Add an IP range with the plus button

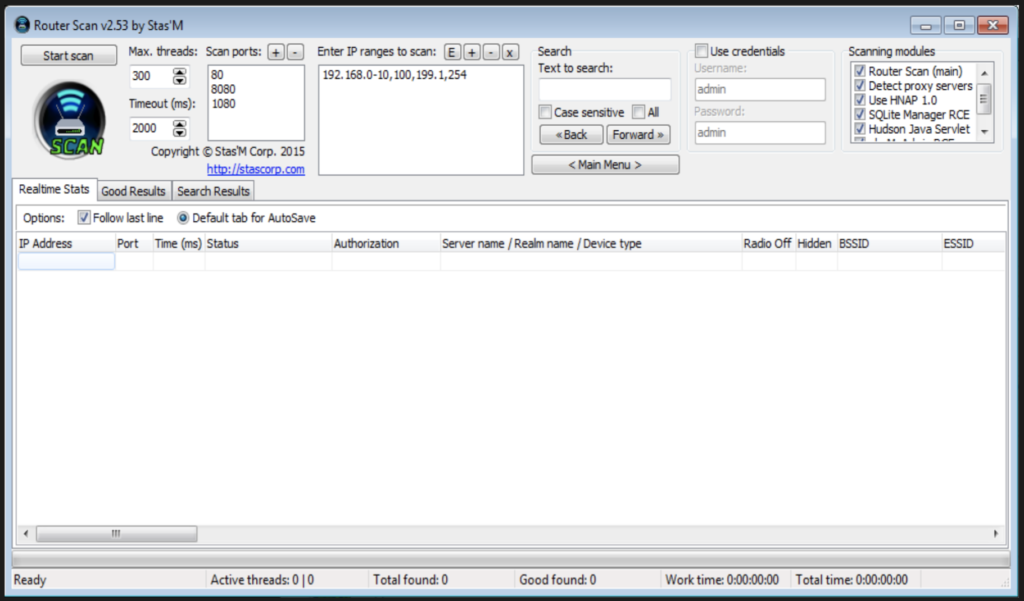click(x=472, y=52)
